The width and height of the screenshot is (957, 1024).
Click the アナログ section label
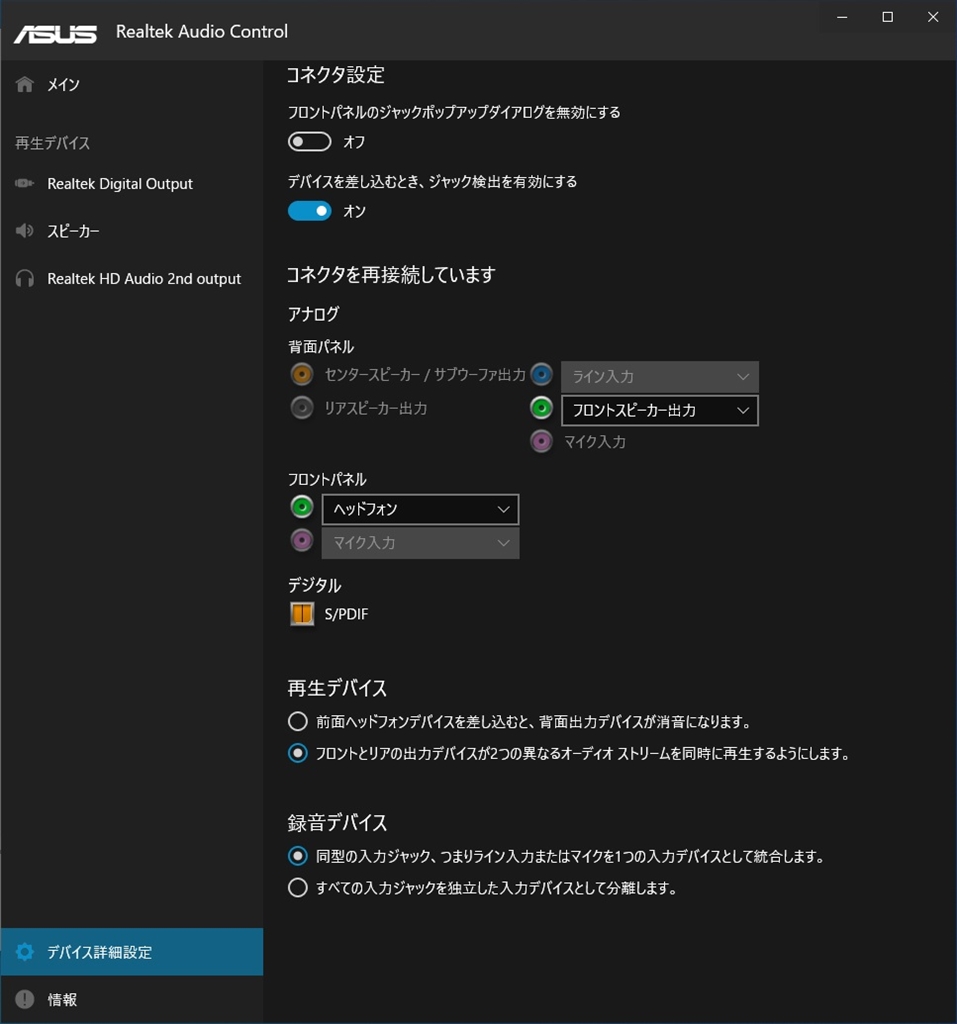314,315
